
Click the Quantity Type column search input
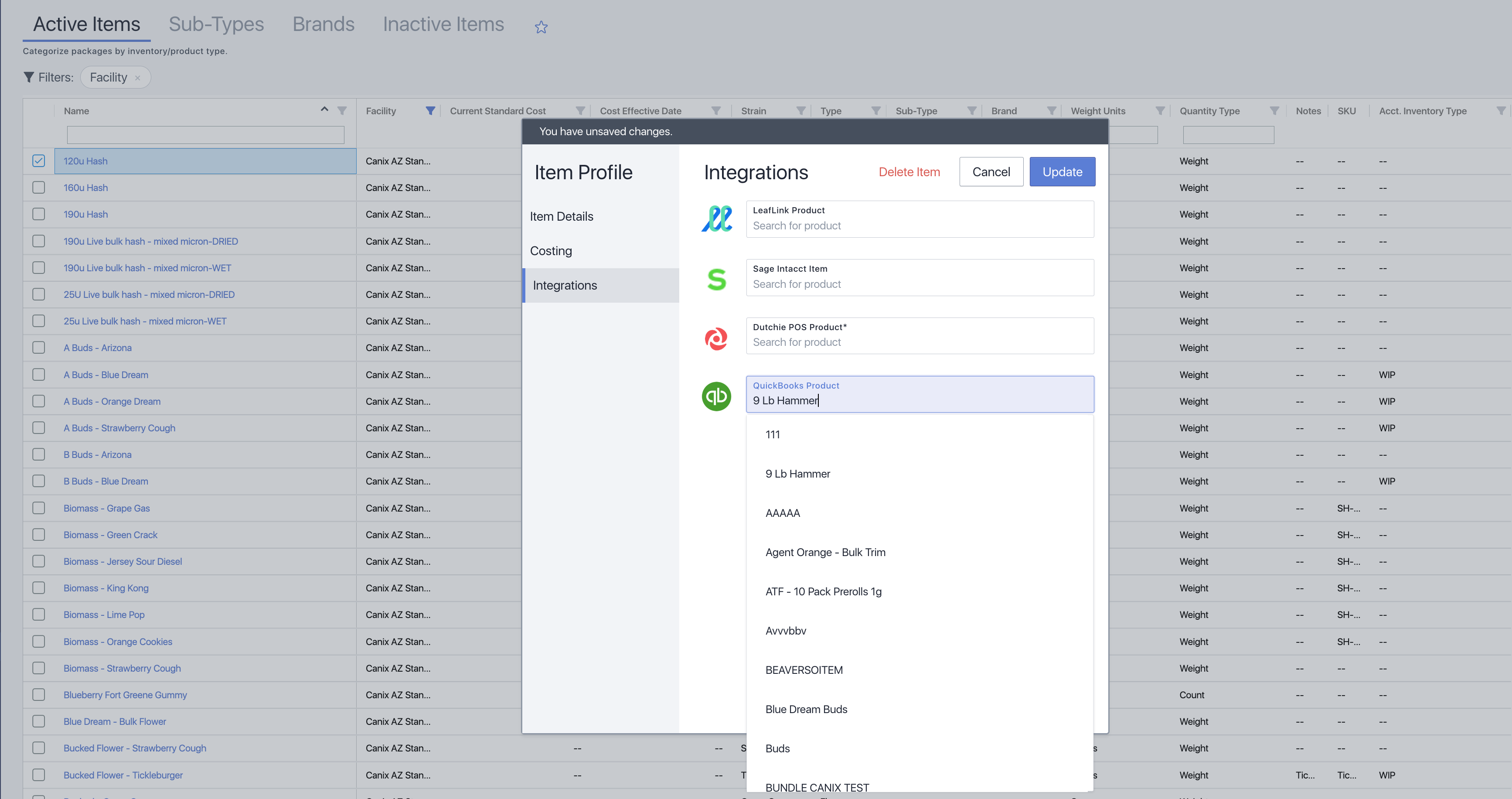tap(1228, 135)
